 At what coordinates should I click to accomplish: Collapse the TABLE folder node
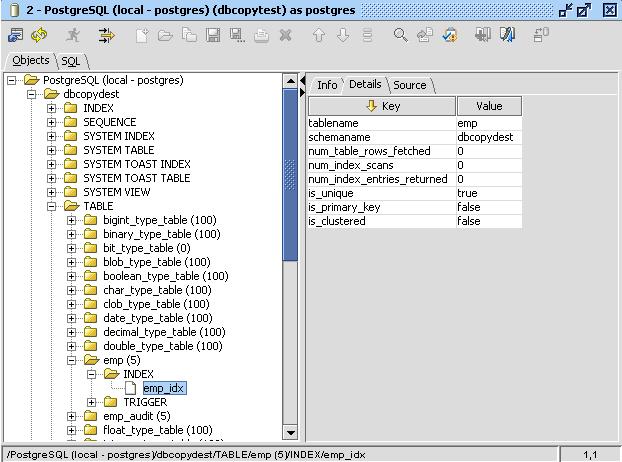click(52, 206)
